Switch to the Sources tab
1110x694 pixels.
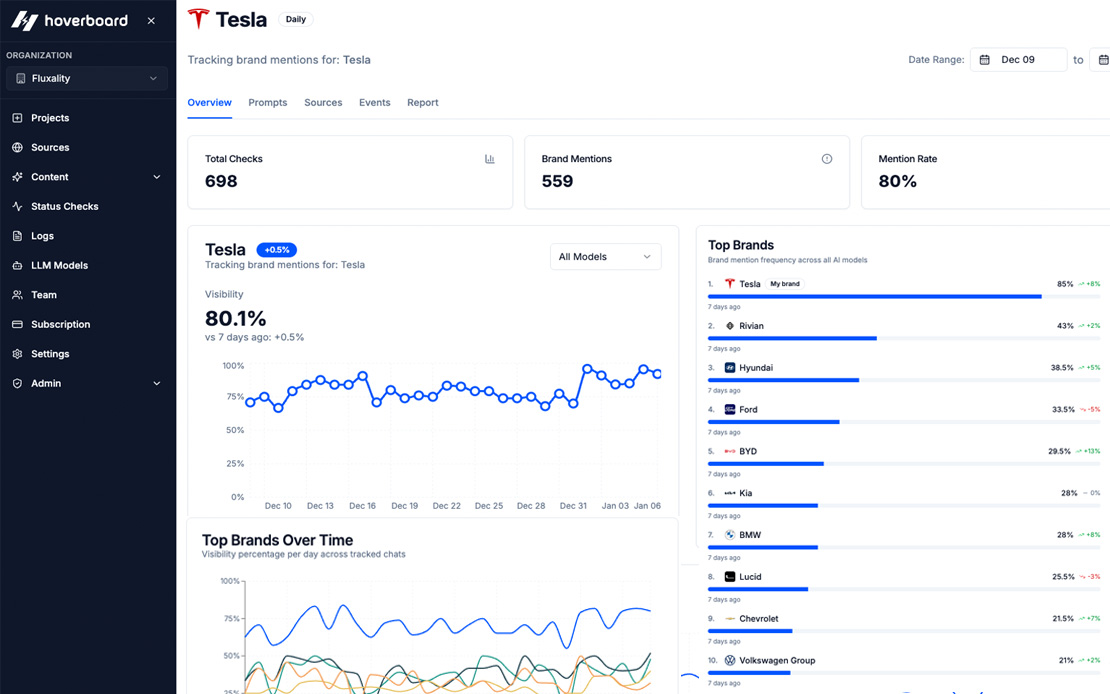(324, 103)
